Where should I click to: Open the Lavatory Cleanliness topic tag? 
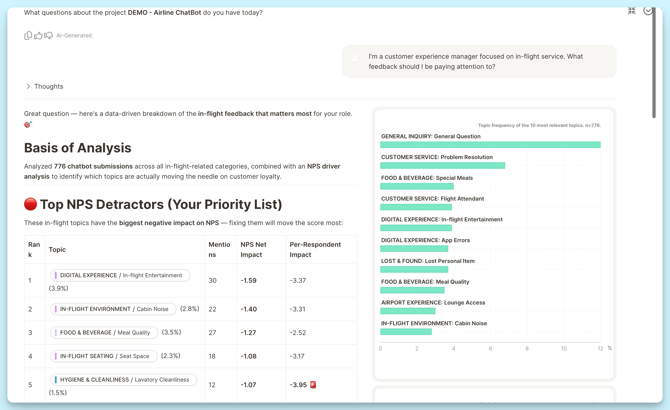[124, 380]
